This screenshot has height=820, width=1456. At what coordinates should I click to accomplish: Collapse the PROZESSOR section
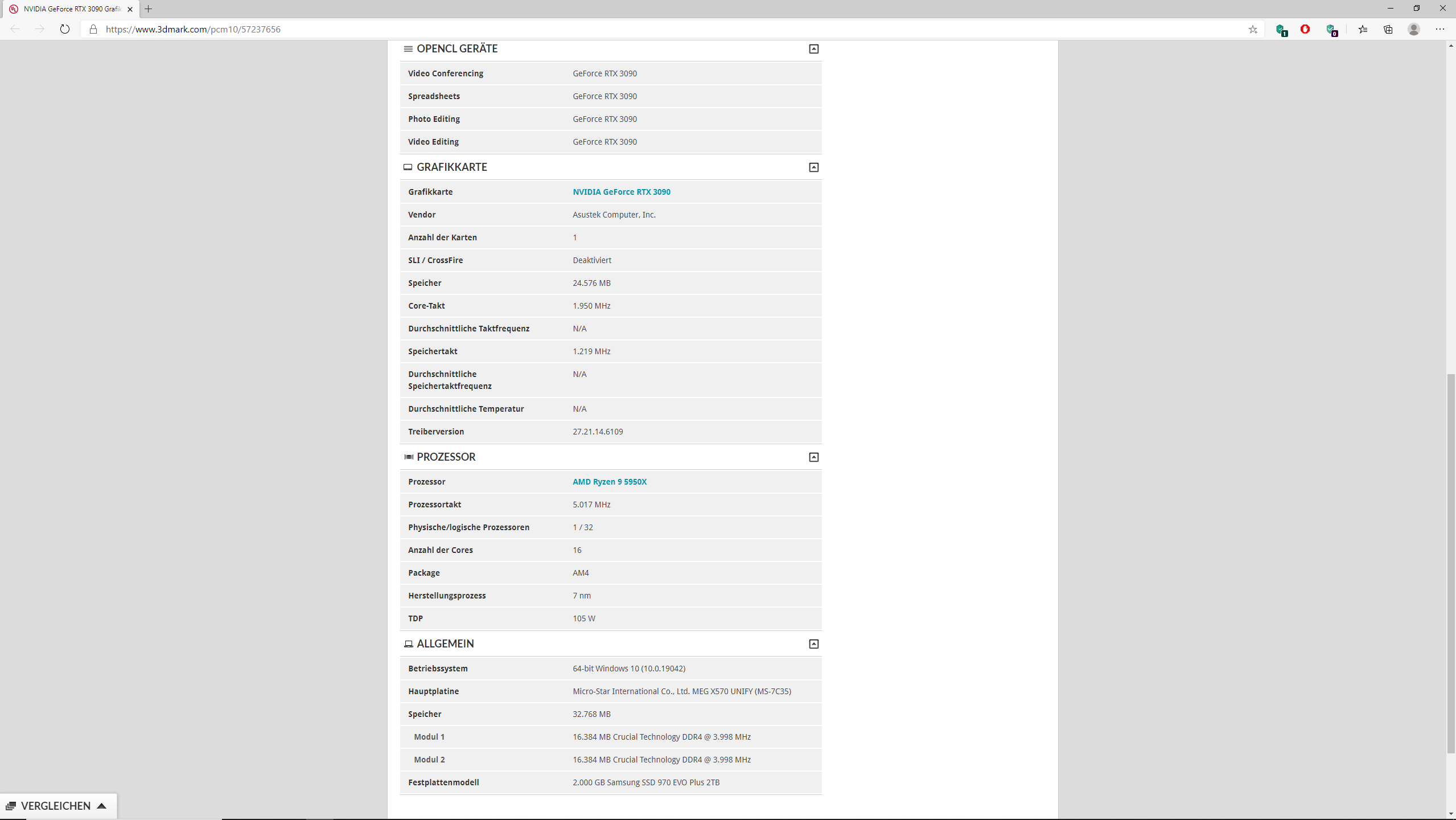814,457
